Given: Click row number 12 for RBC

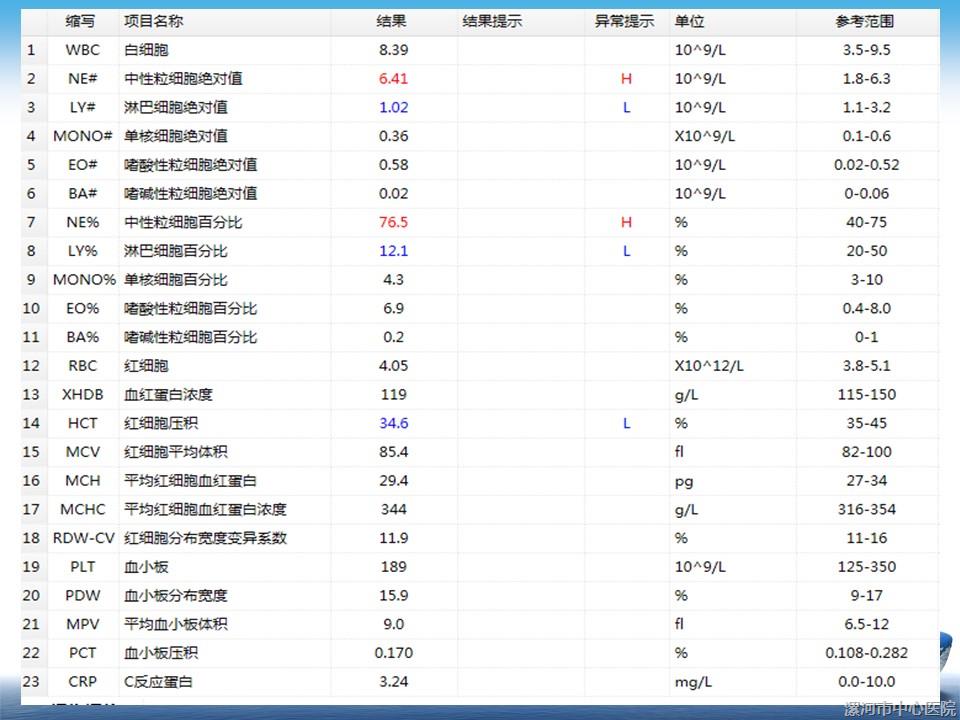Looking at the screenshot, I should pos(32,366).
